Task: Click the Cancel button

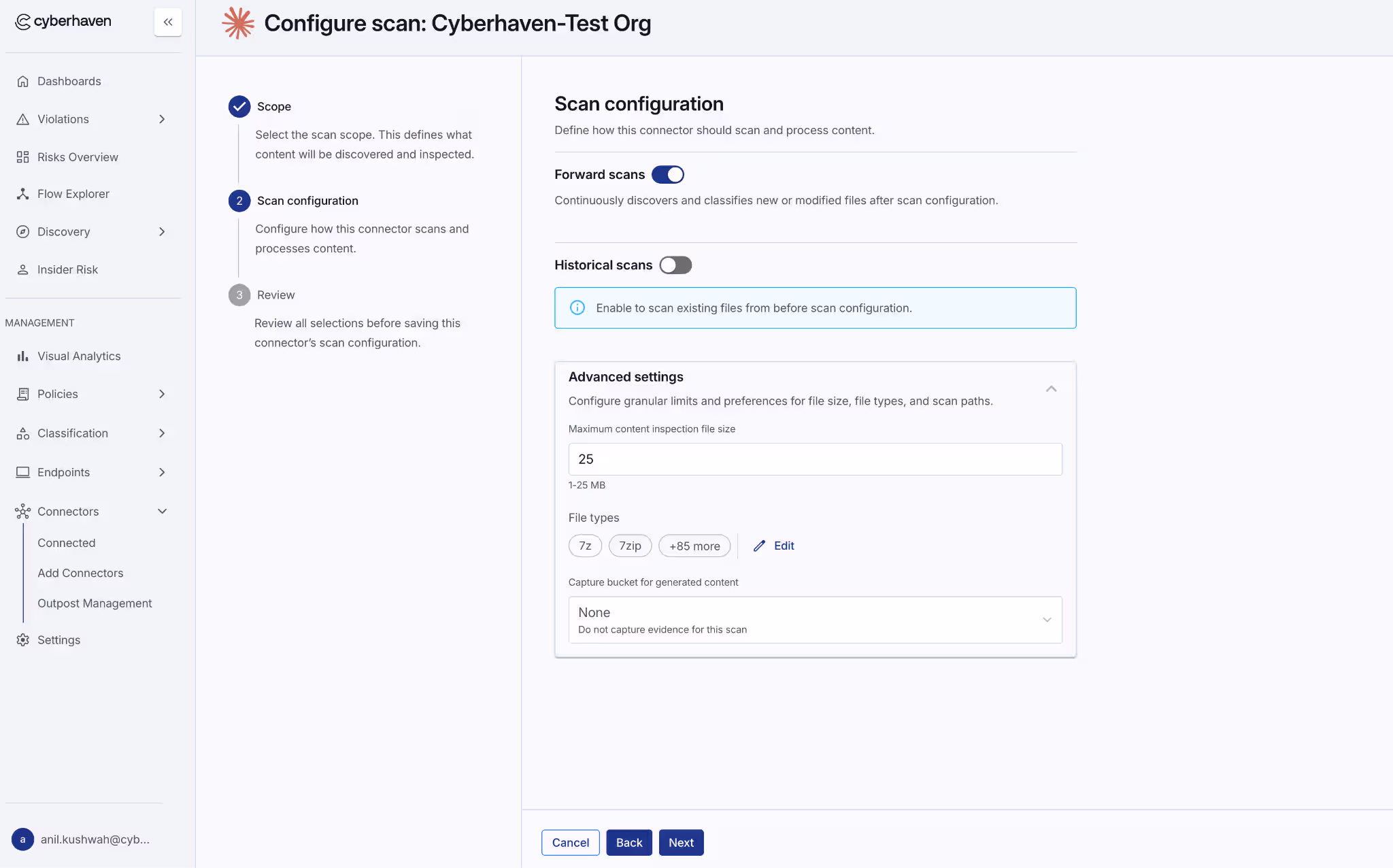Action: pyautogui.click(x=570, y=842)
